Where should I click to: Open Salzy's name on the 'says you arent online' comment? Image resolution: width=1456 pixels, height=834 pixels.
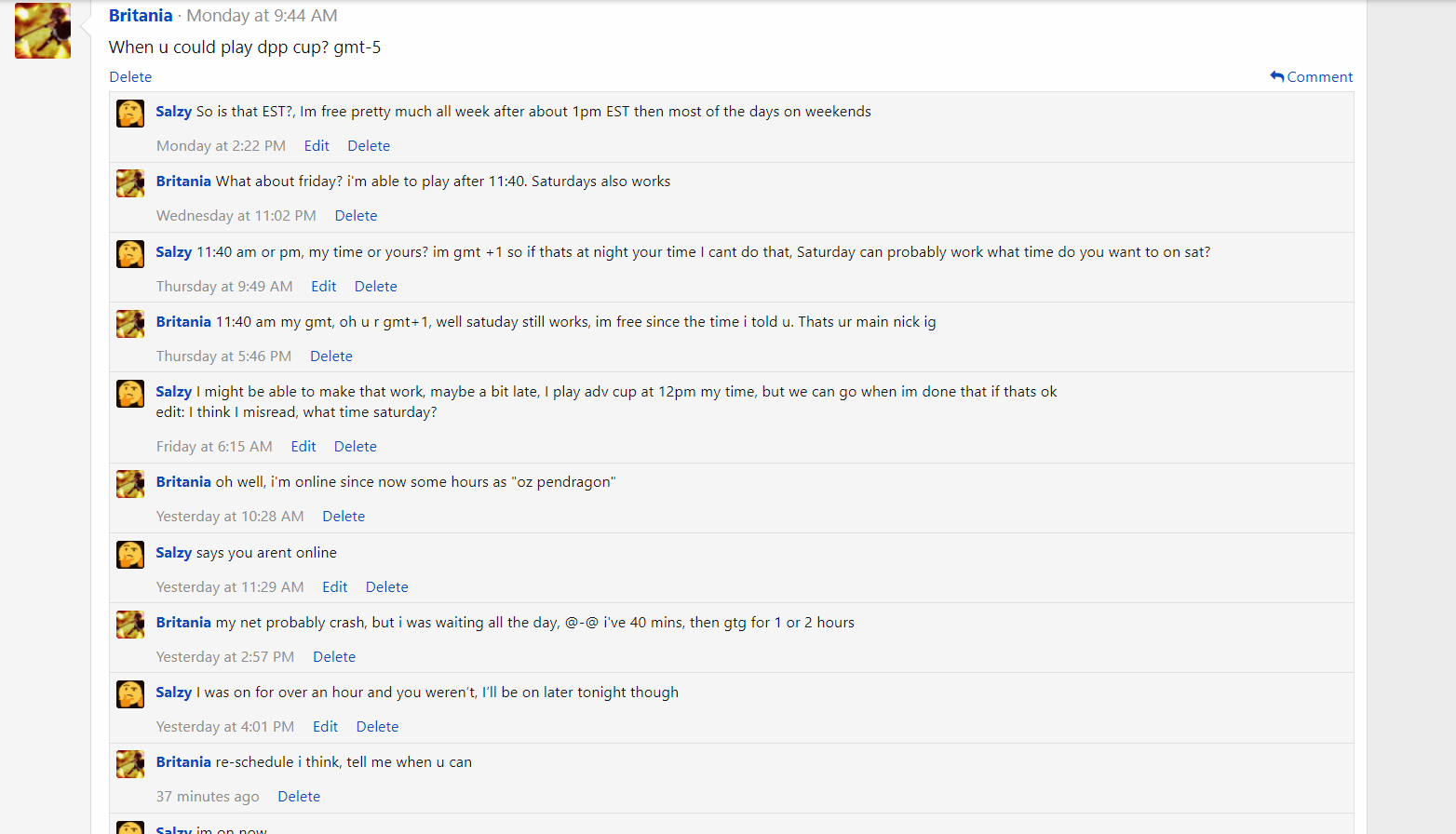[173, 553]
